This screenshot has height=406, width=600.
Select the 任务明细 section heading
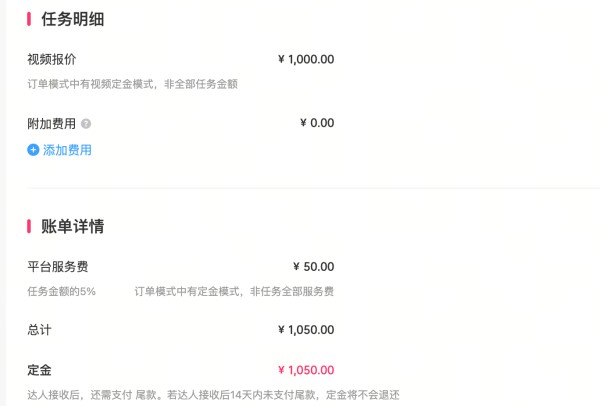[x=72, y=19]
